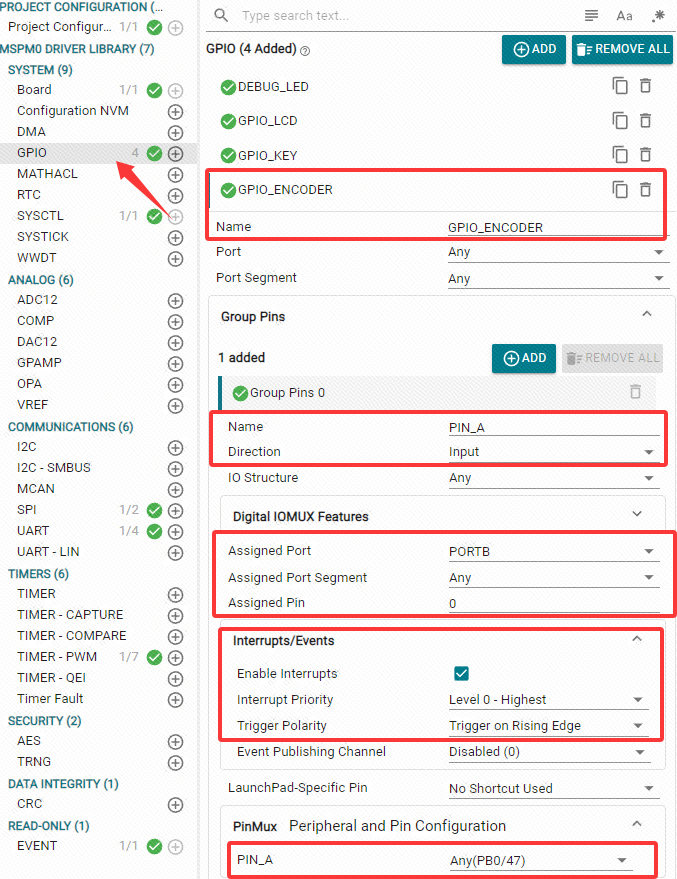This screenshot has height=879, width=677.
Task: Open the Trigger Polarity dropdown
Action: [547, 726]
